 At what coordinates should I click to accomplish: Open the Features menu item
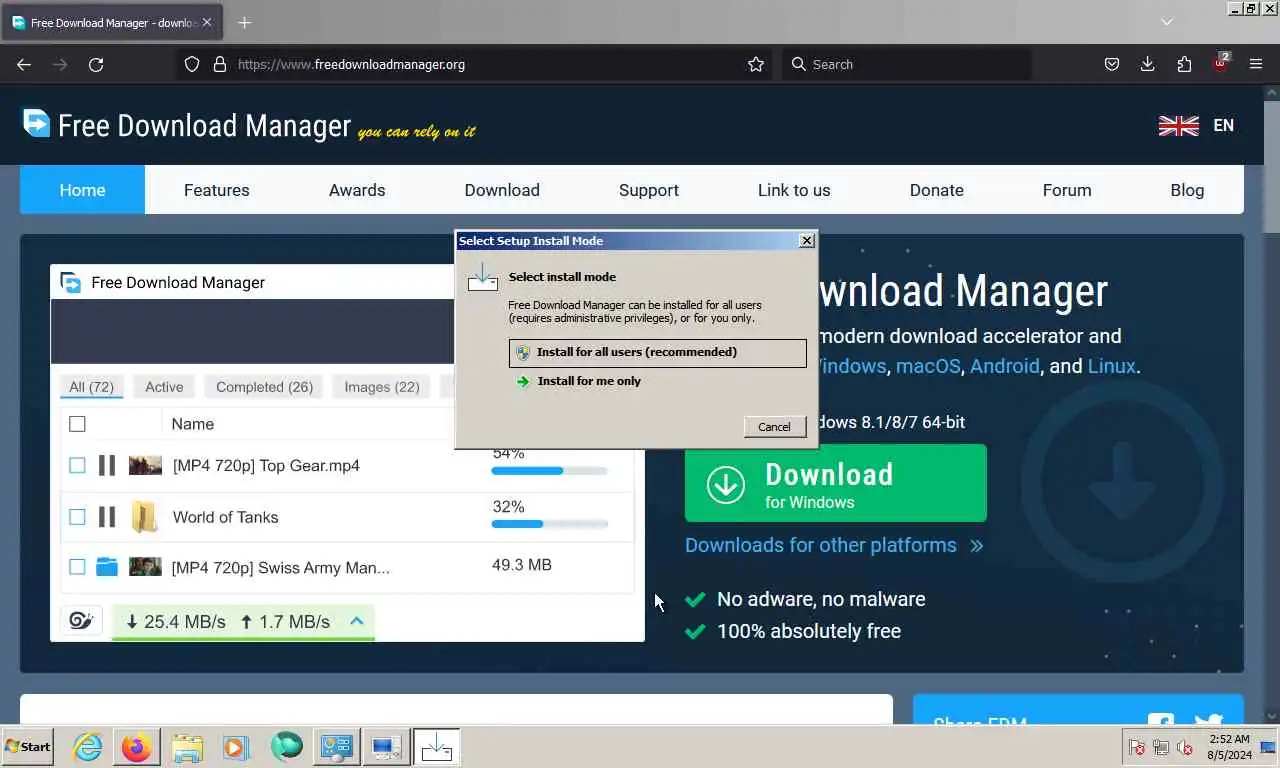pyautogui.click(x=217, y=190)
